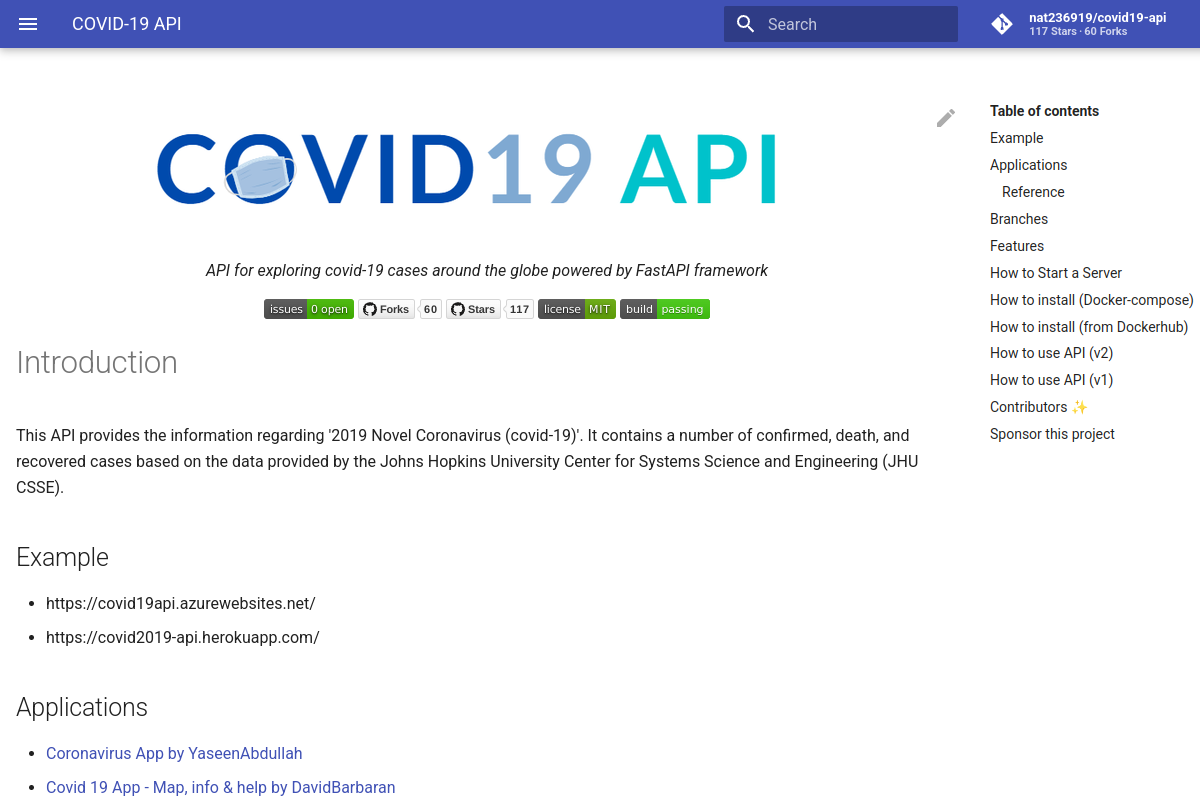Click the GitHub icon on Forks badge
Viewport: 1200px width, 800px height.
369,309
